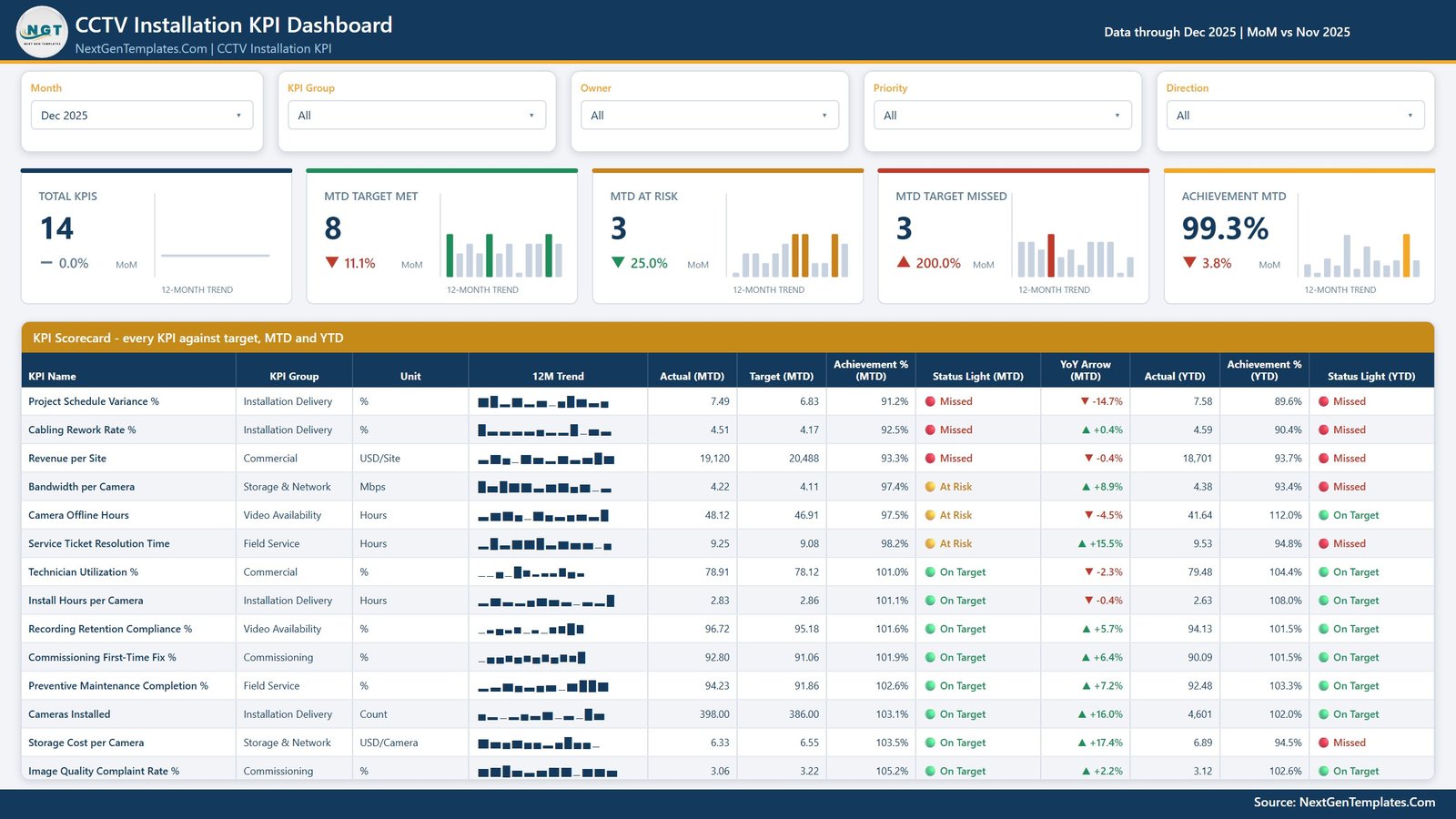Click the MTD Target Missed red up arrow
This screenshot has width=1456, height=819.
(x=904, y=262)
